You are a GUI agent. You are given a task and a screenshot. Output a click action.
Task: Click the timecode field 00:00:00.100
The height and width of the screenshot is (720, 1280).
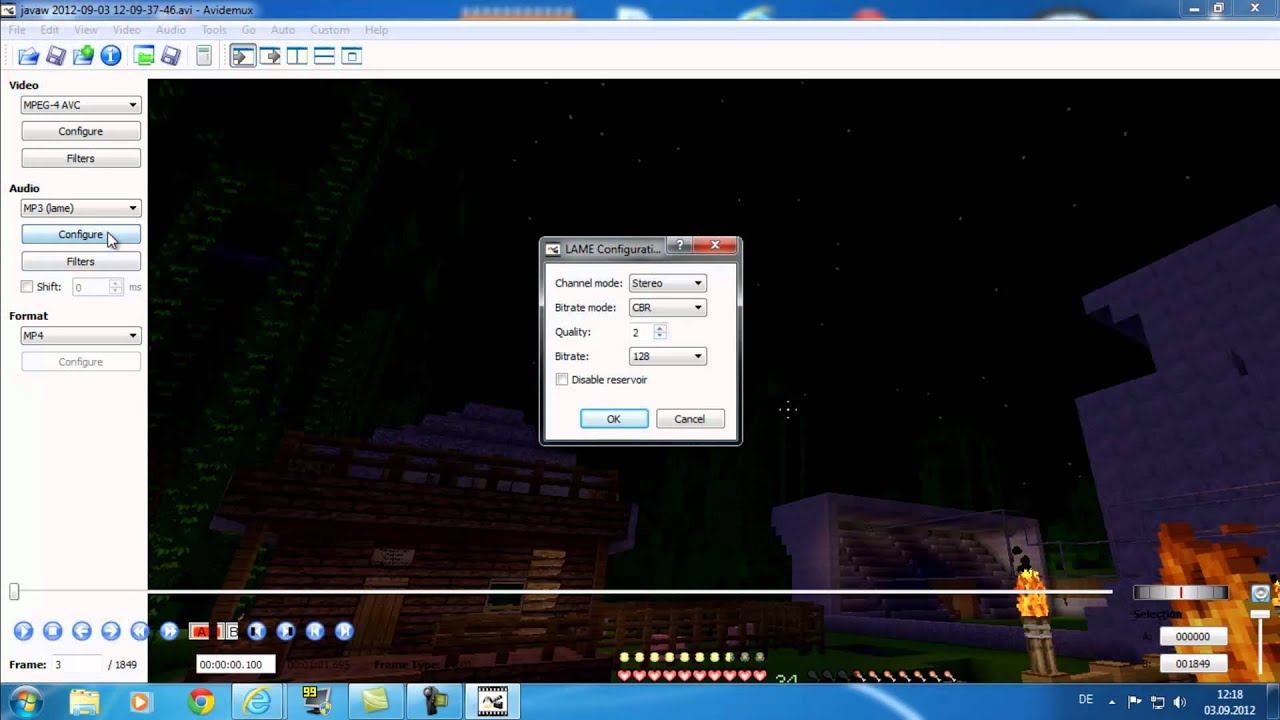[236, 665]
